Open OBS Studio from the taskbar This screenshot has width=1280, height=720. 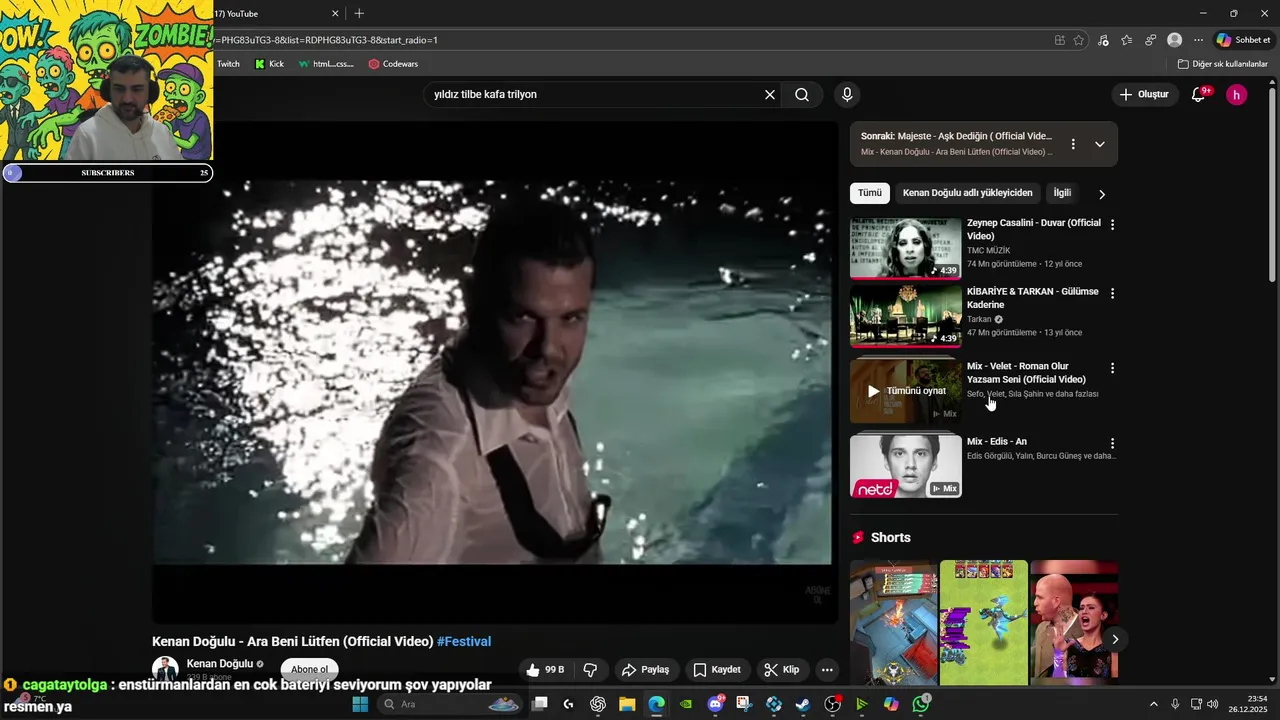(x=832, y=704)
